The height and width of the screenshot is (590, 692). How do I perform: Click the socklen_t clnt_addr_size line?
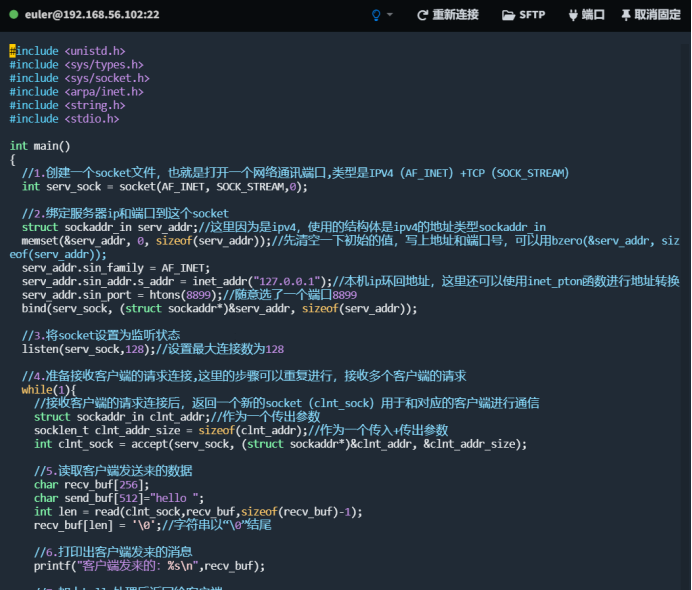click(x=241, y=430)
